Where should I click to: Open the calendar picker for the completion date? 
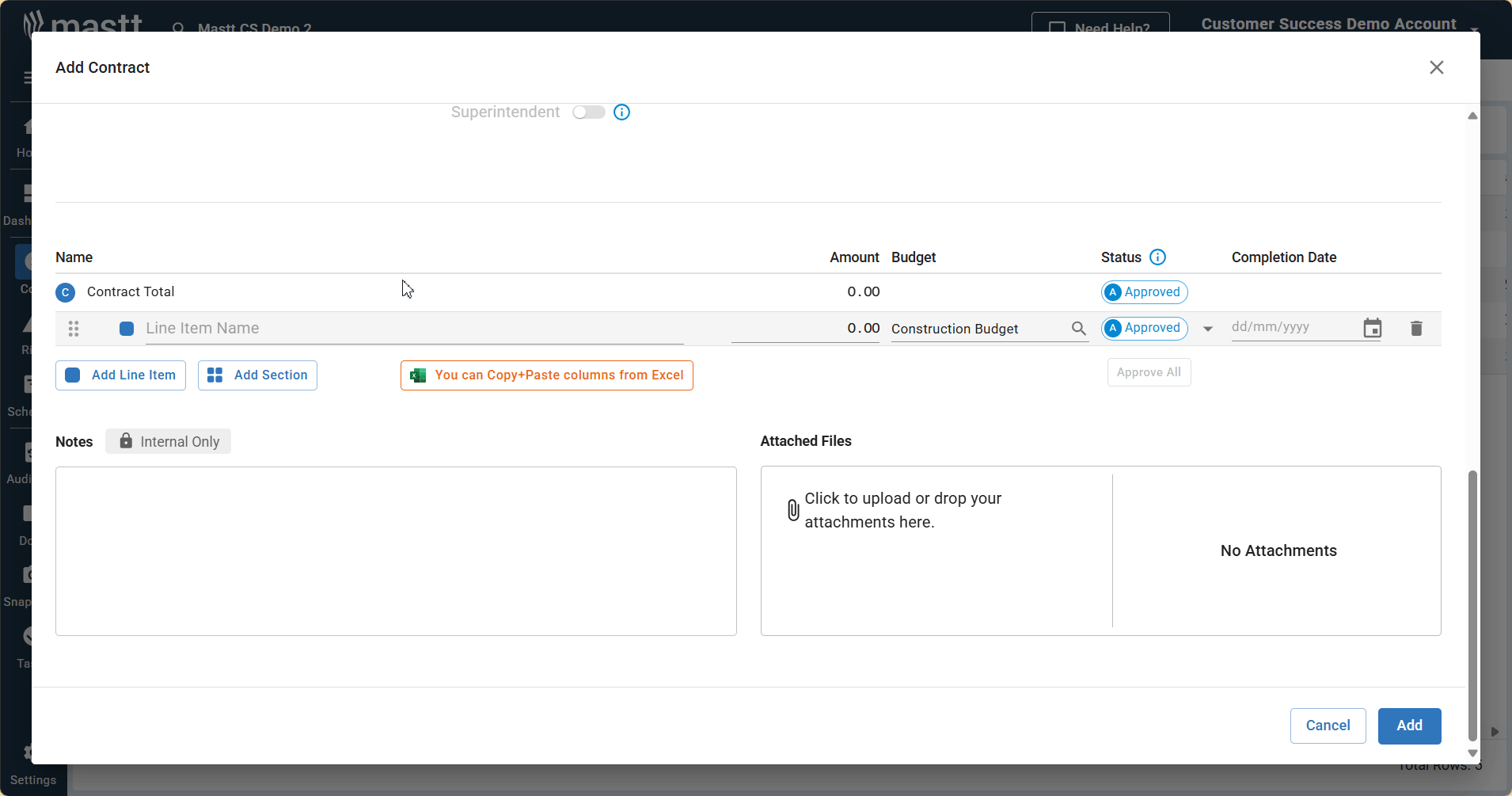1373,328
